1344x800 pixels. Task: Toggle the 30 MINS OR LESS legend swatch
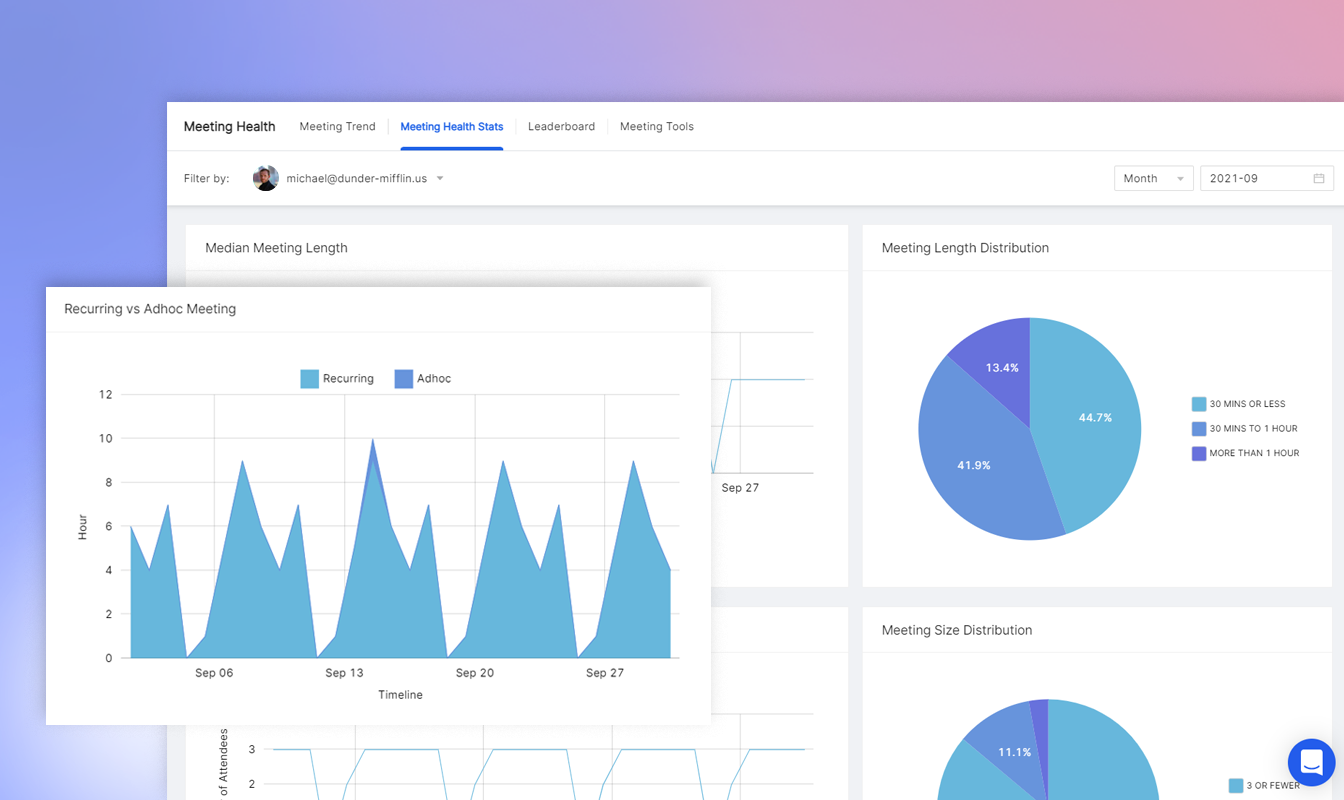1199,404
